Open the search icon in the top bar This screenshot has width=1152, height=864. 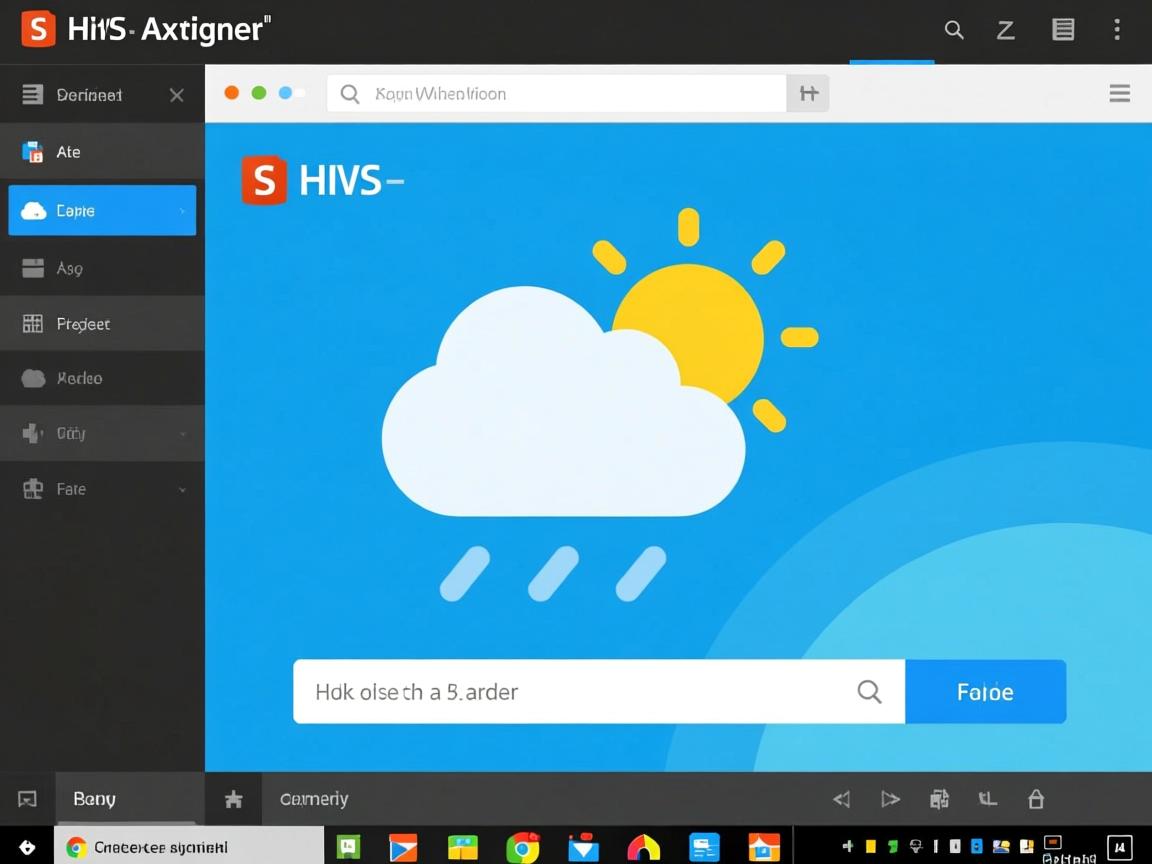point(953,30)
